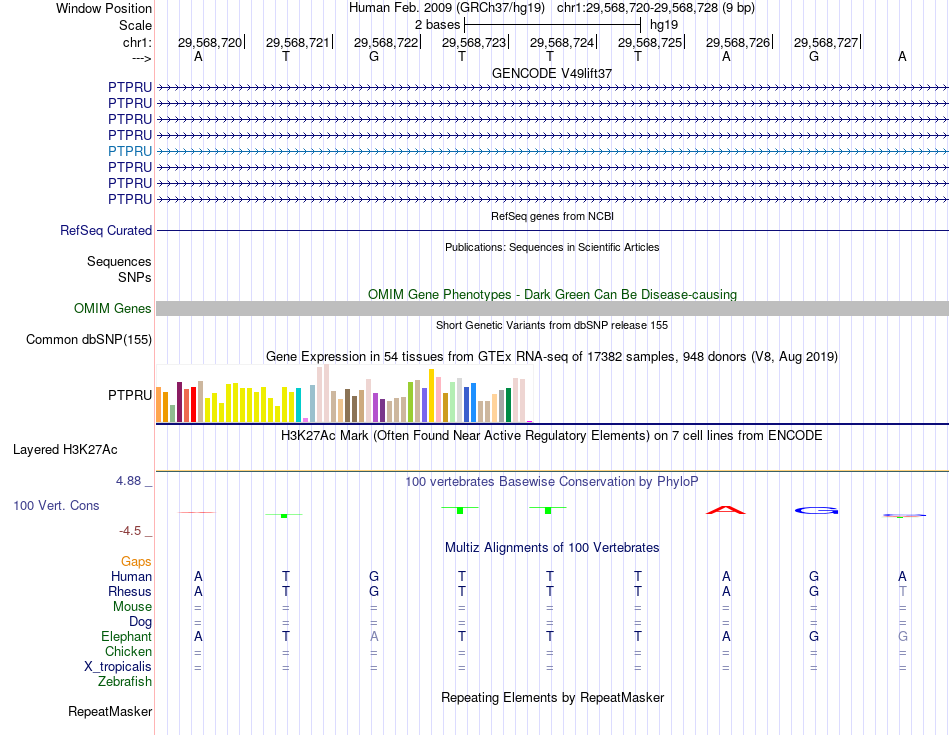Viewport: 950px width, 735px height.
Task: Click the first PTPRU transcript arrow line
Action: click(x=553, y=88)
